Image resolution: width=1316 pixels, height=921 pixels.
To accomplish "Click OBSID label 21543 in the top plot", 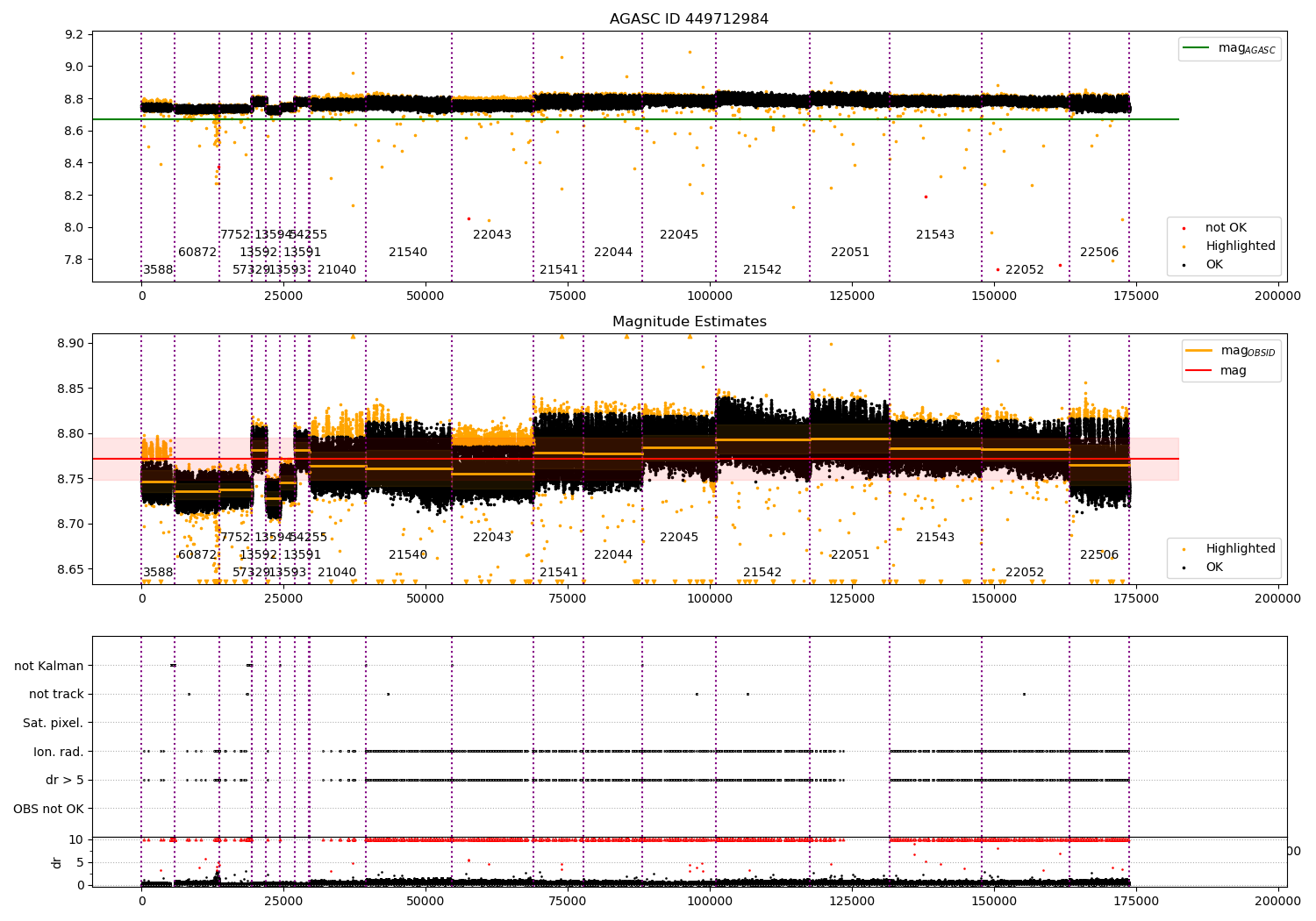I will (935, 235).
